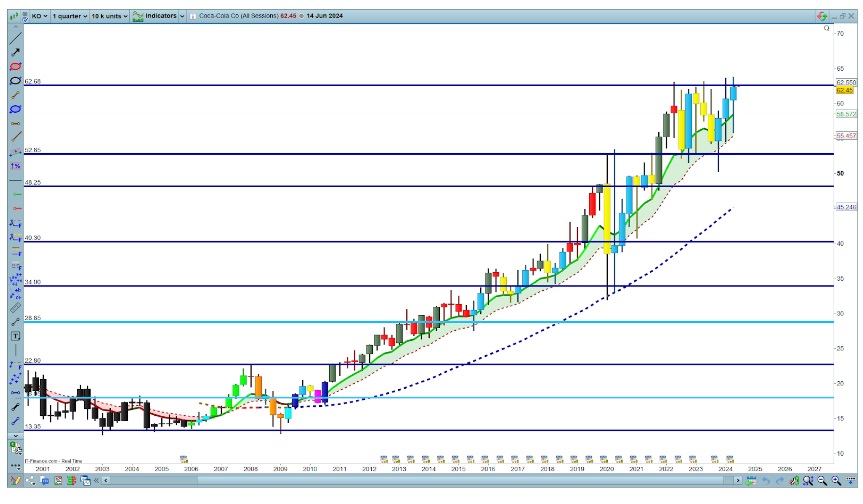Viewport: 863px width, 504px height.
Task: Select the blue ellipse drawing tool
Action: pyautogui.click(x=15, y=108)
